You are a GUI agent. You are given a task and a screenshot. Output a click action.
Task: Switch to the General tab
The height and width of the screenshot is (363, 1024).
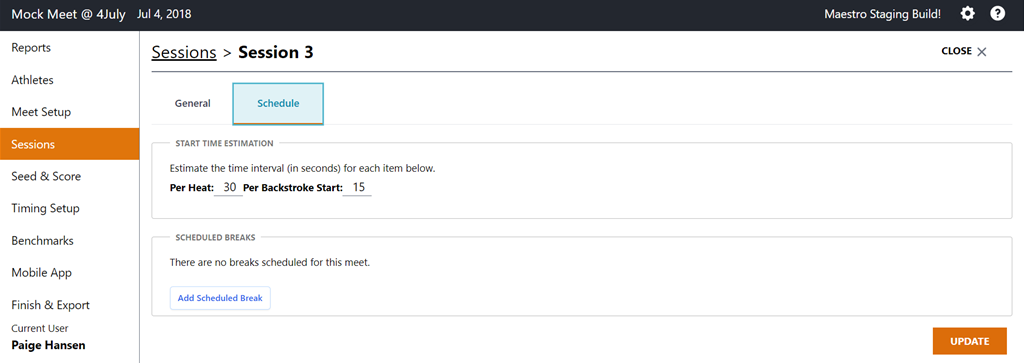pos(193,103)
